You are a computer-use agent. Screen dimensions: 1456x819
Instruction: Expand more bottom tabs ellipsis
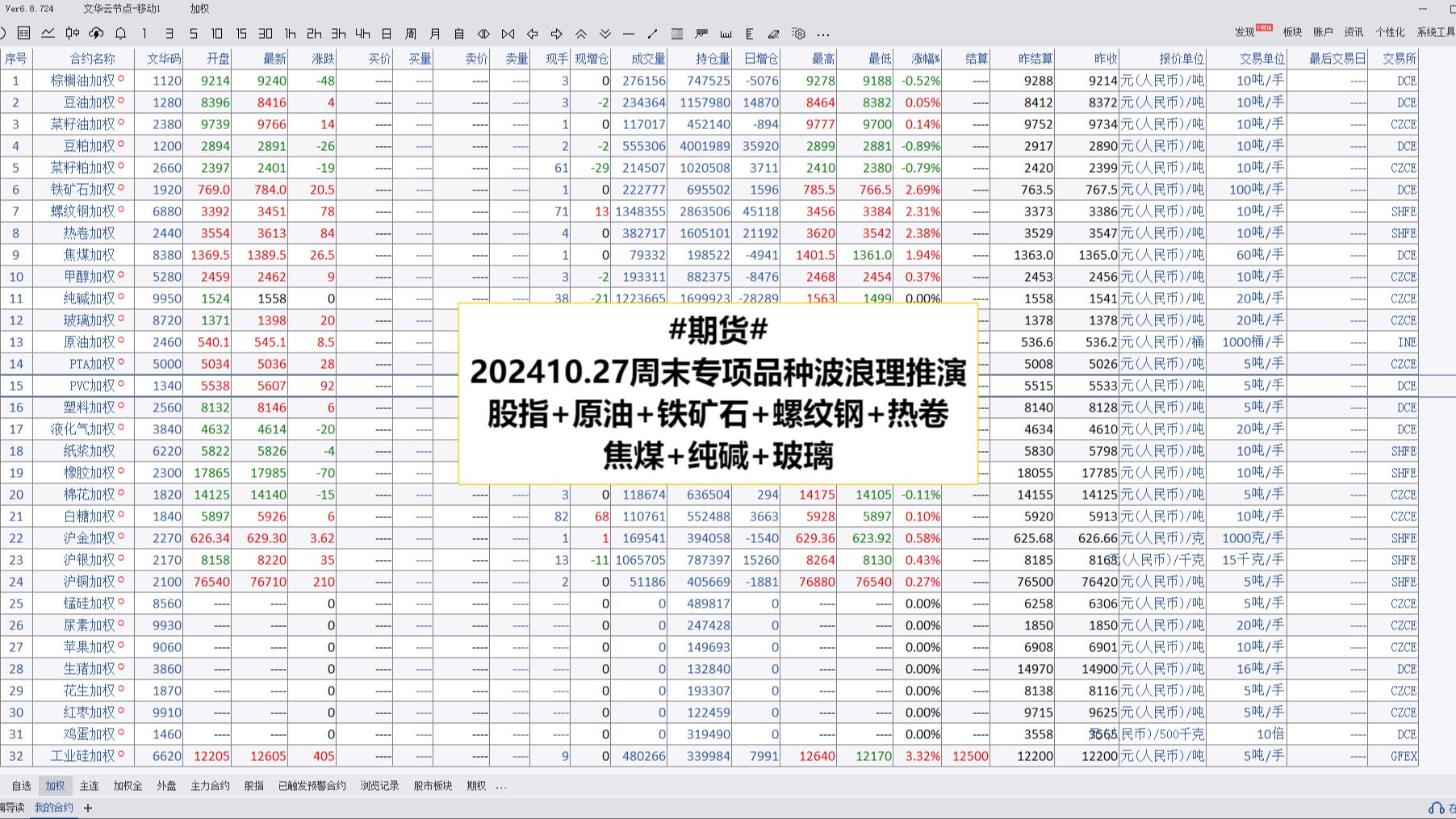[x=501, y=787]
